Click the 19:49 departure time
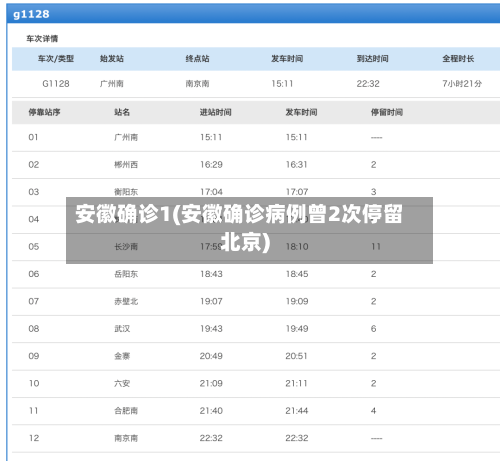The image size is (500, 461). [297, 328]
